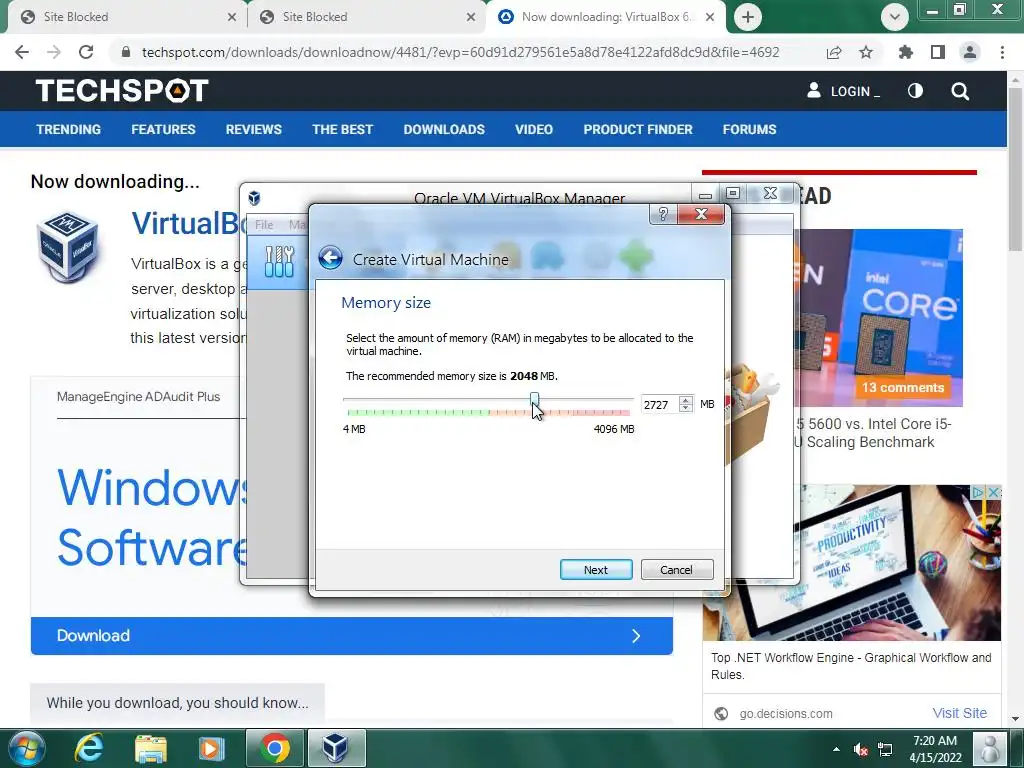Open a new browser tab
The width and height of the screenshot is (1024, 768).
click(x=748, y=17)
